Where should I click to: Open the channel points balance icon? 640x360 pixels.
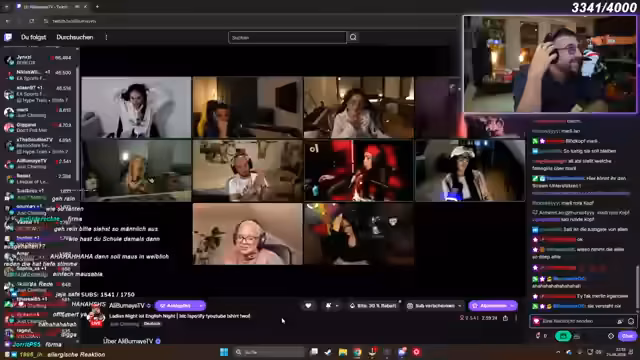tap(538, 336)
